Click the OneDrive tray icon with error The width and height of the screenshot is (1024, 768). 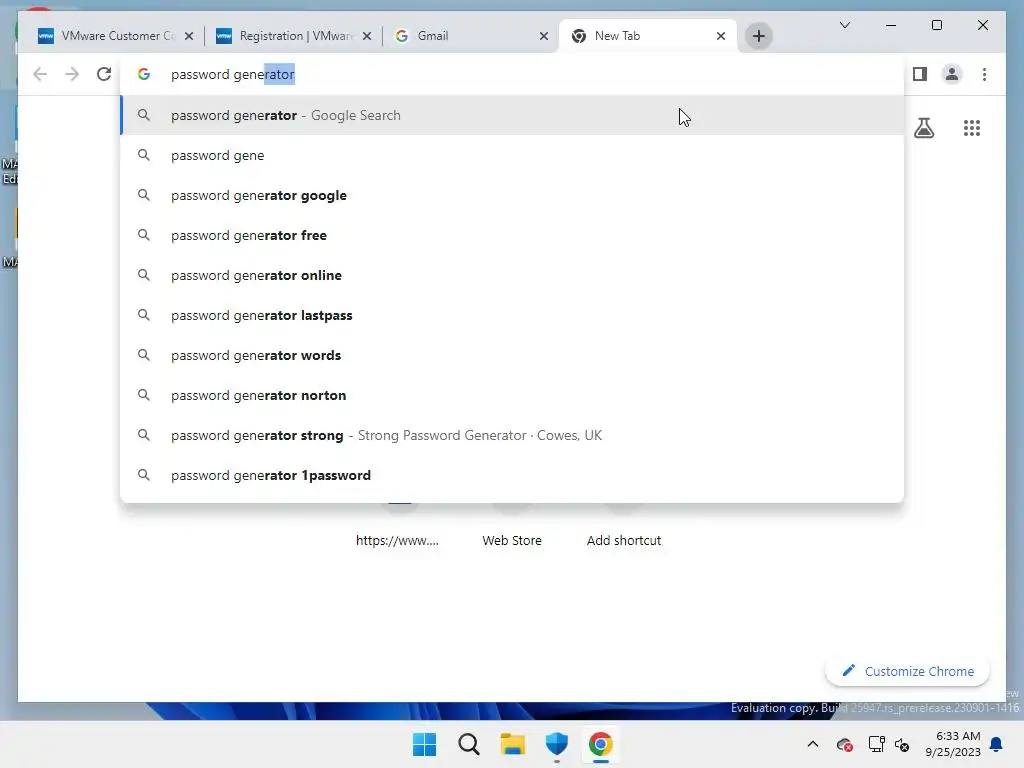[x=844, y=744]
